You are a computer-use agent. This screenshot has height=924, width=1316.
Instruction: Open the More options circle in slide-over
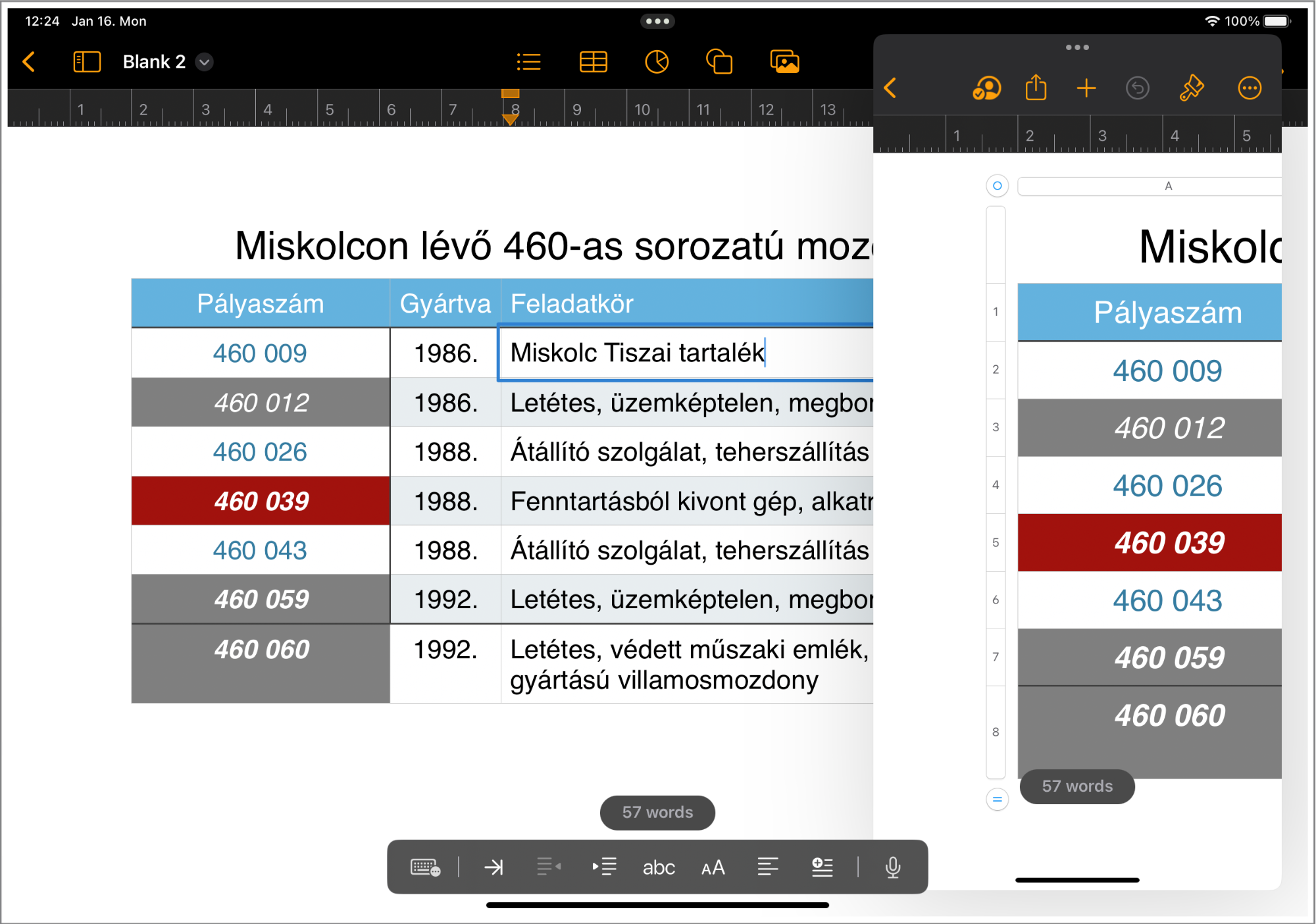click(1249, 88)
